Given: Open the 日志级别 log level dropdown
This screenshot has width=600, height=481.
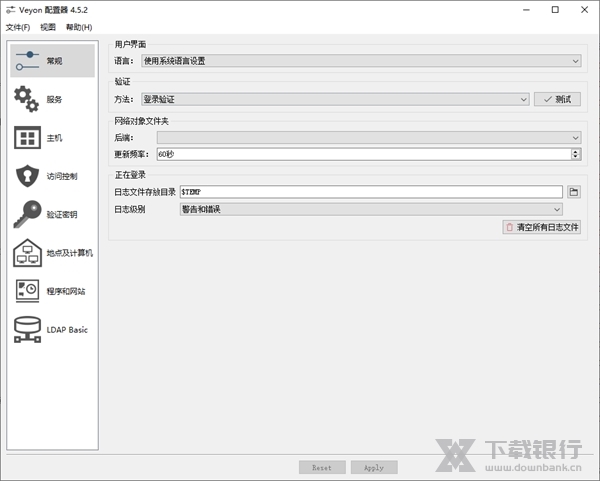Looking at the screenshot, I should coord(371,209).
